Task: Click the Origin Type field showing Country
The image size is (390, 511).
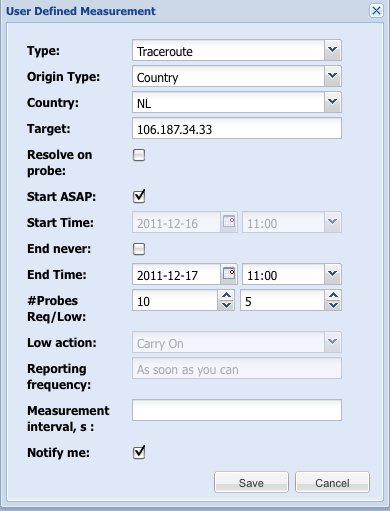Action: tap(228, 76)
